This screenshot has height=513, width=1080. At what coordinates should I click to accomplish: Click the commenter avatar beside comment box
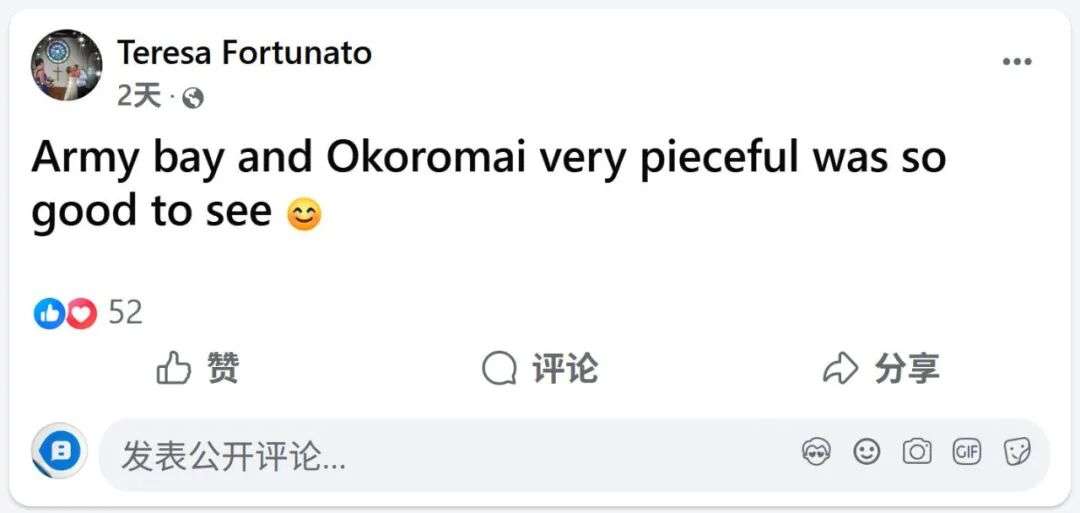click(x=60, y=454)
